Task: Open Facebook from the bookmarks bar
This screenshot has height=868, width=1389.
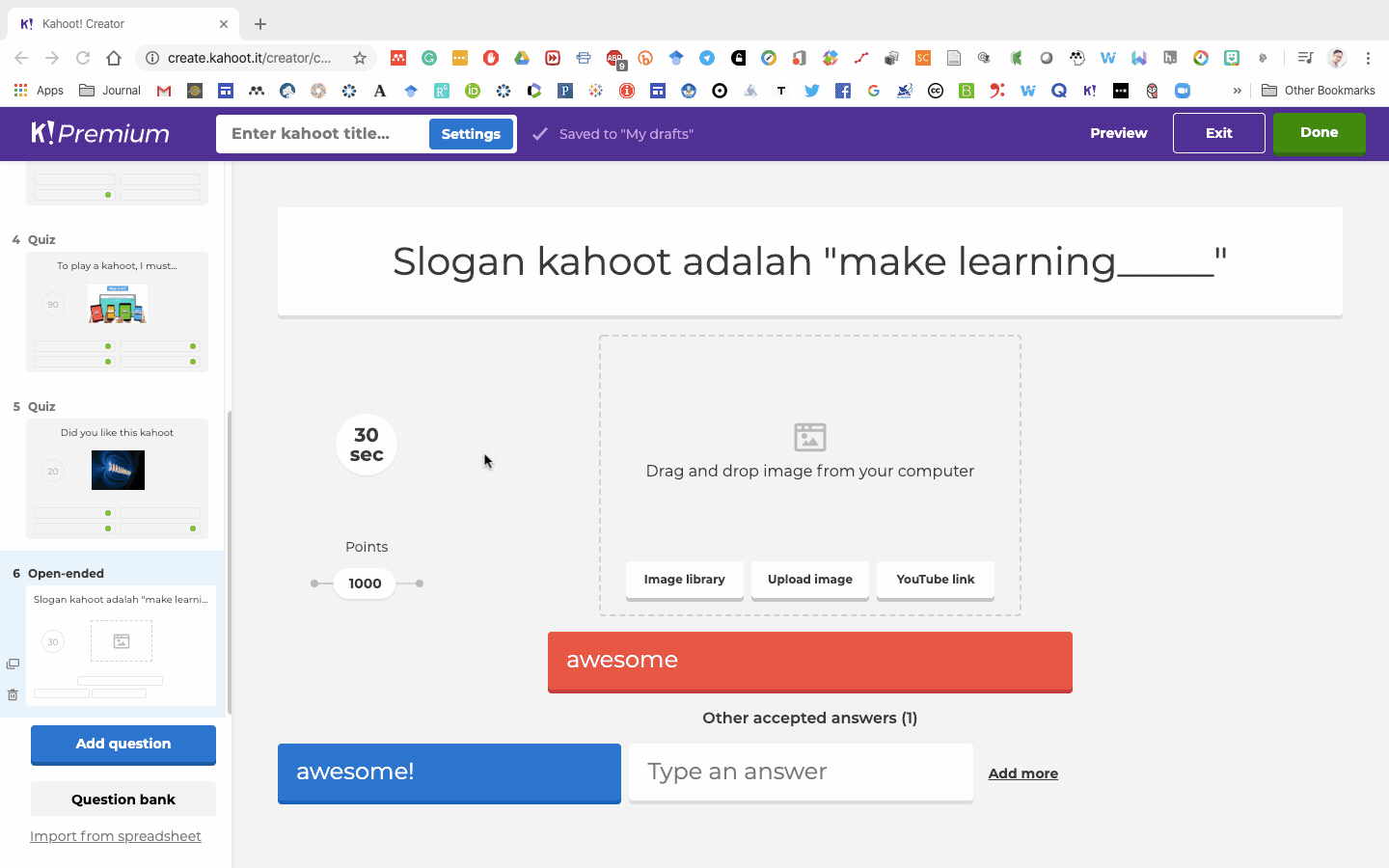Action: (x=842, y=91)
